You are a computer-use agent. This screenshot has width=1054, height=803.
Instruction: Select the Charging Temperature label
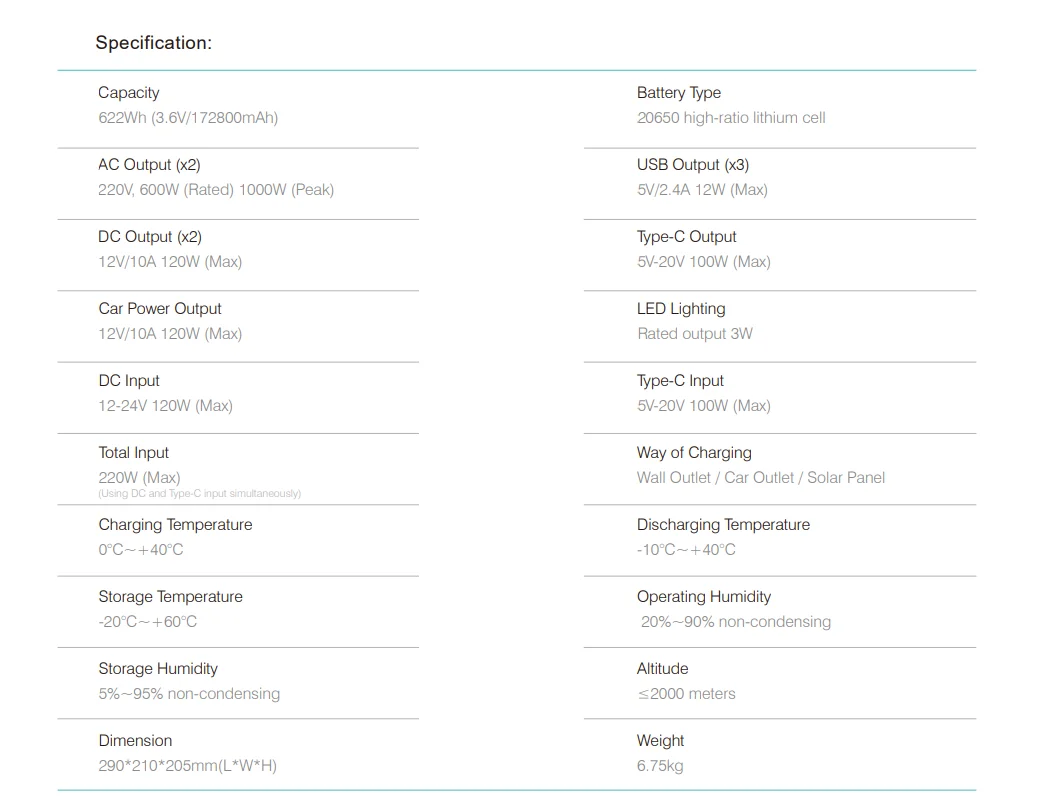coord(175,524)
